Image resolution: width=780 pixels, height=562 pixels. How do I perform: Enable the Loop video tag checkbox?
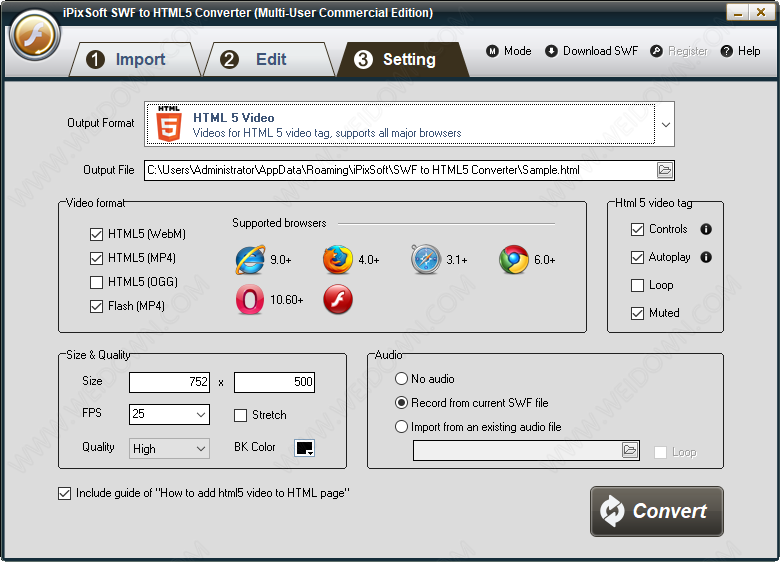637,285
